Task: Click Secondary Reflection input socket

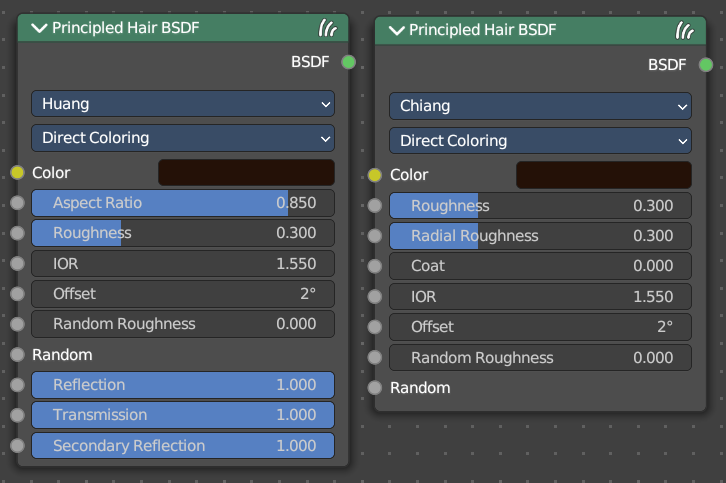Action: [18, 445]
